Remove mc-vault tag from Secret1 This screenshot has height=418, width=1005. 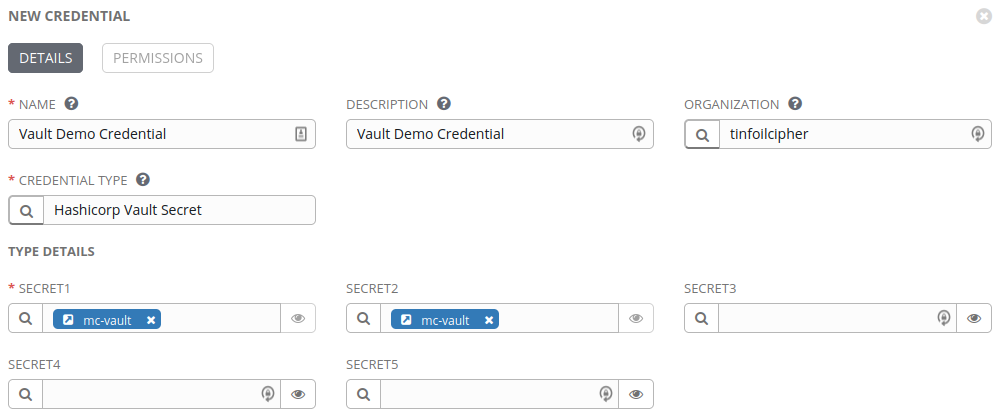pos(151,320)
